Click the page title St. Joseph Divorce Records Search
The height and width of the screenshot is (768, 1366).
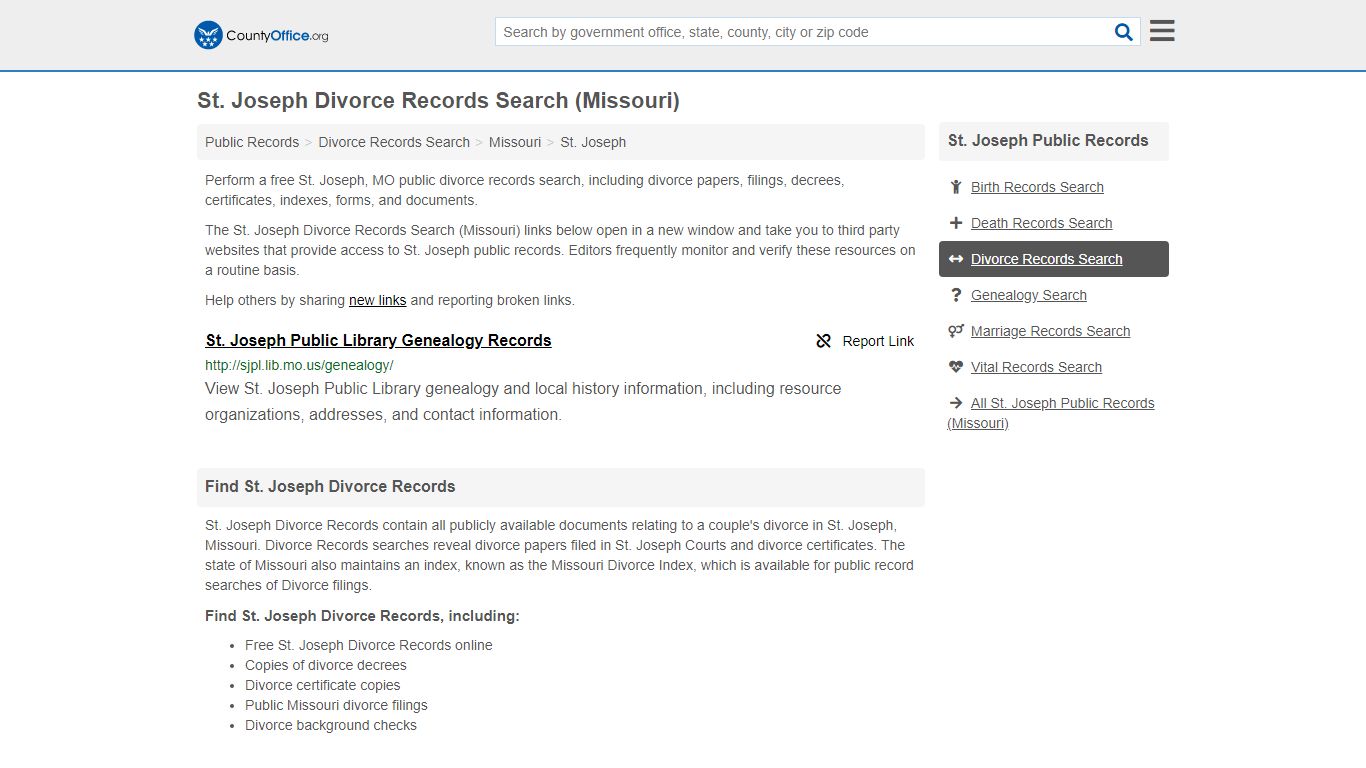pyautogui.click(x=438, y=101)
